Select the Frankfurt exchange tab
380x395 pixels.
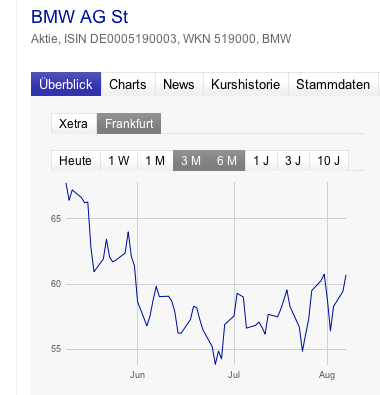[129, 124]
